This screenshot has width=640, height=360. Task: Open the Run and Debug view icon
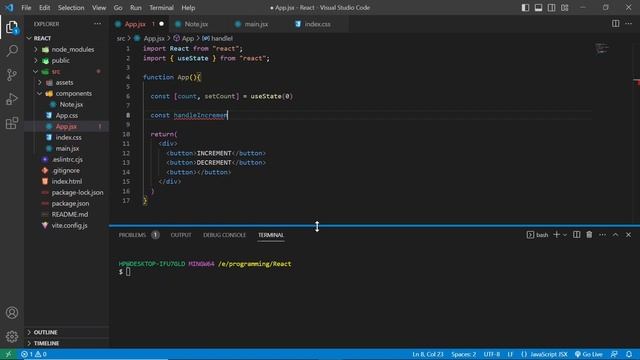[12, 99]
